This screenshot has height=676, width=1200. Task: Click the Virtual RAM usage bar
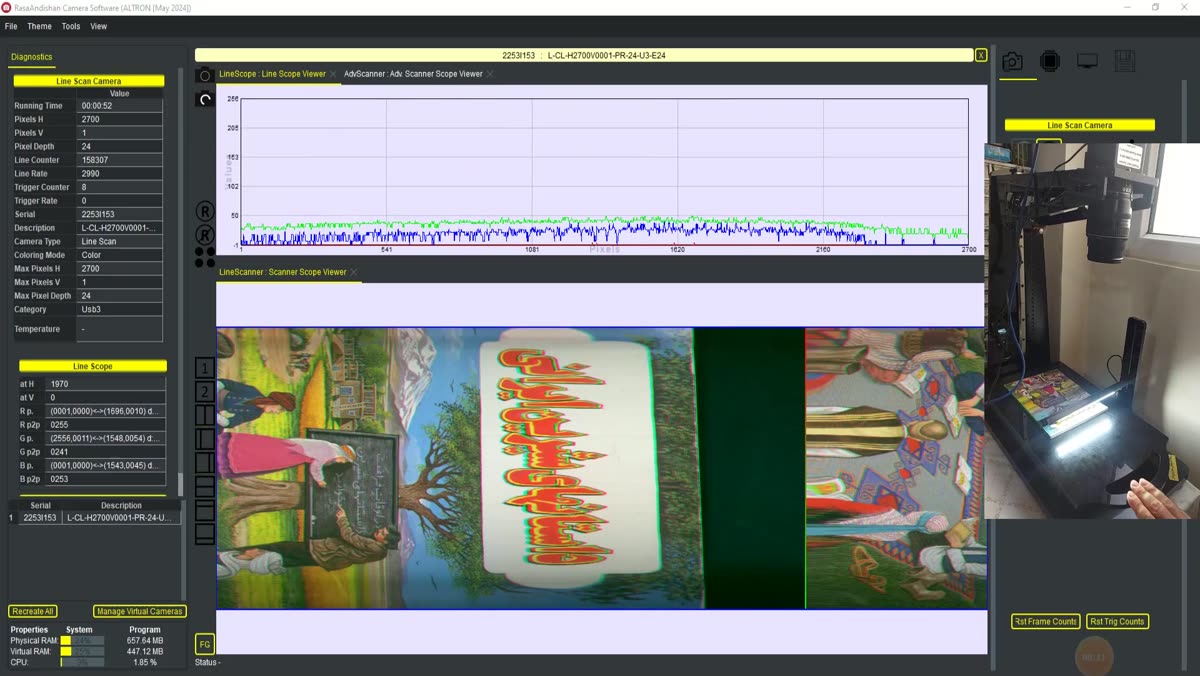[x=82, y=651]
